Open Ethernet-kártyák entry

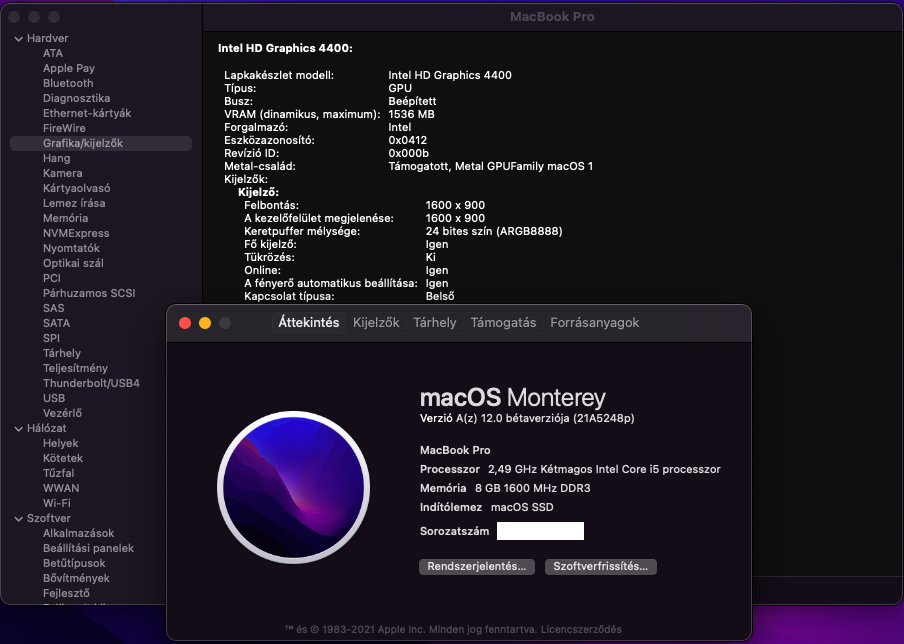87,113
